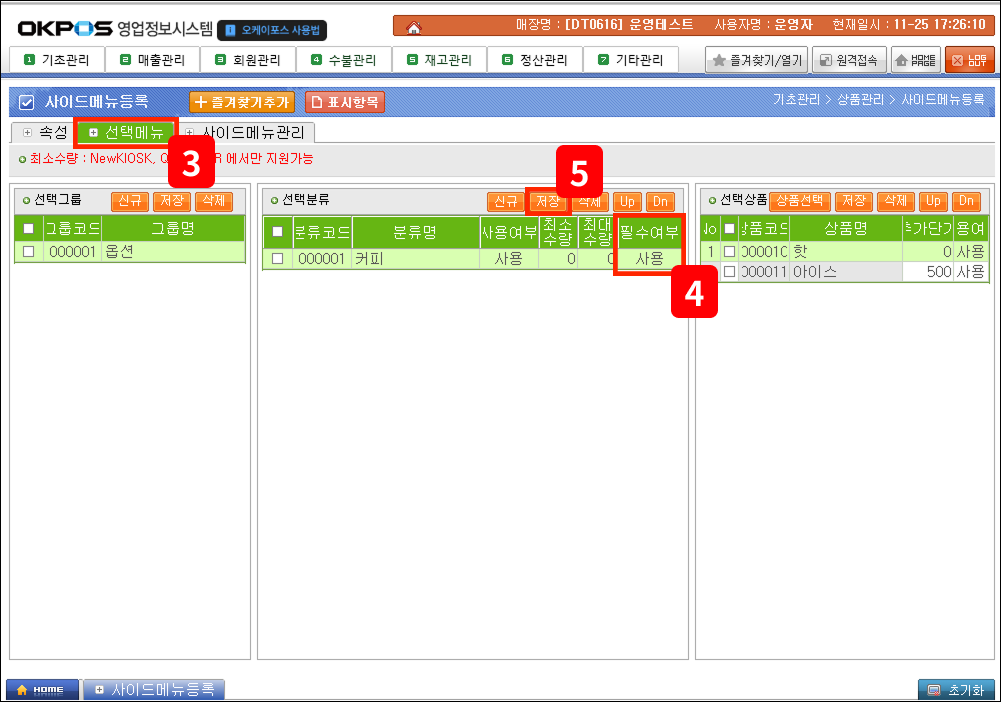Open 즐겨찾기/열기 favorites button

[755, 60]
